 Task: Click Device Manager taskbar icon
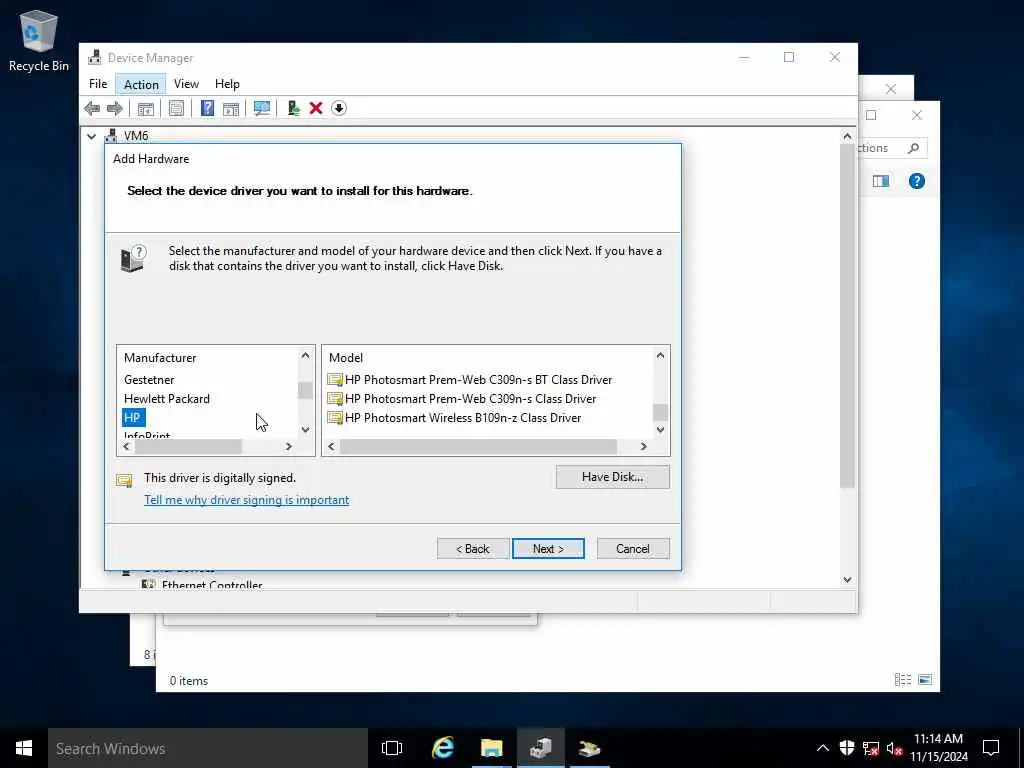click(x=541, y=748)
